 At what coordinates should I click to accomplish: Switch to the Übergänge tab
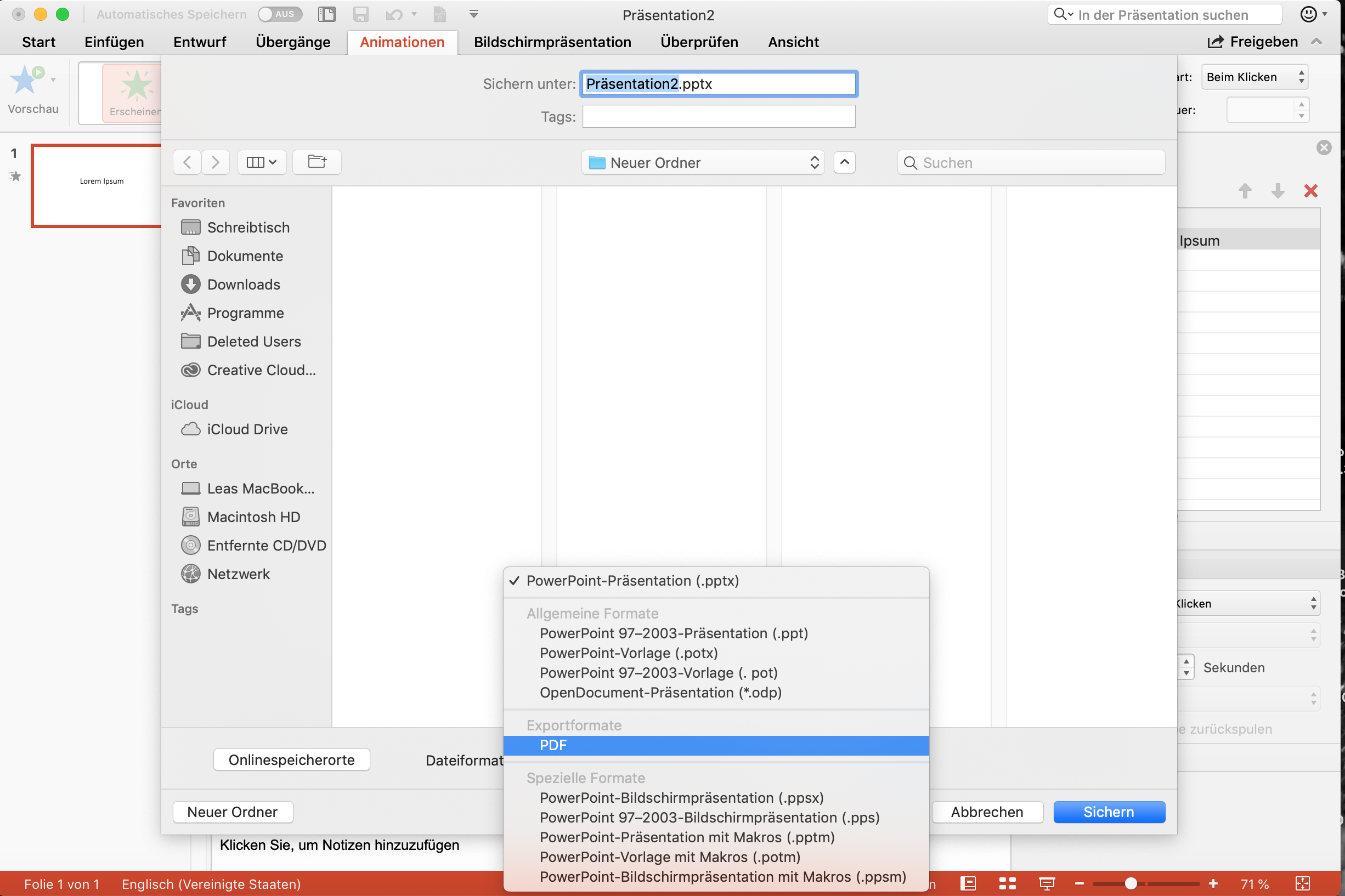click(293, 42)
